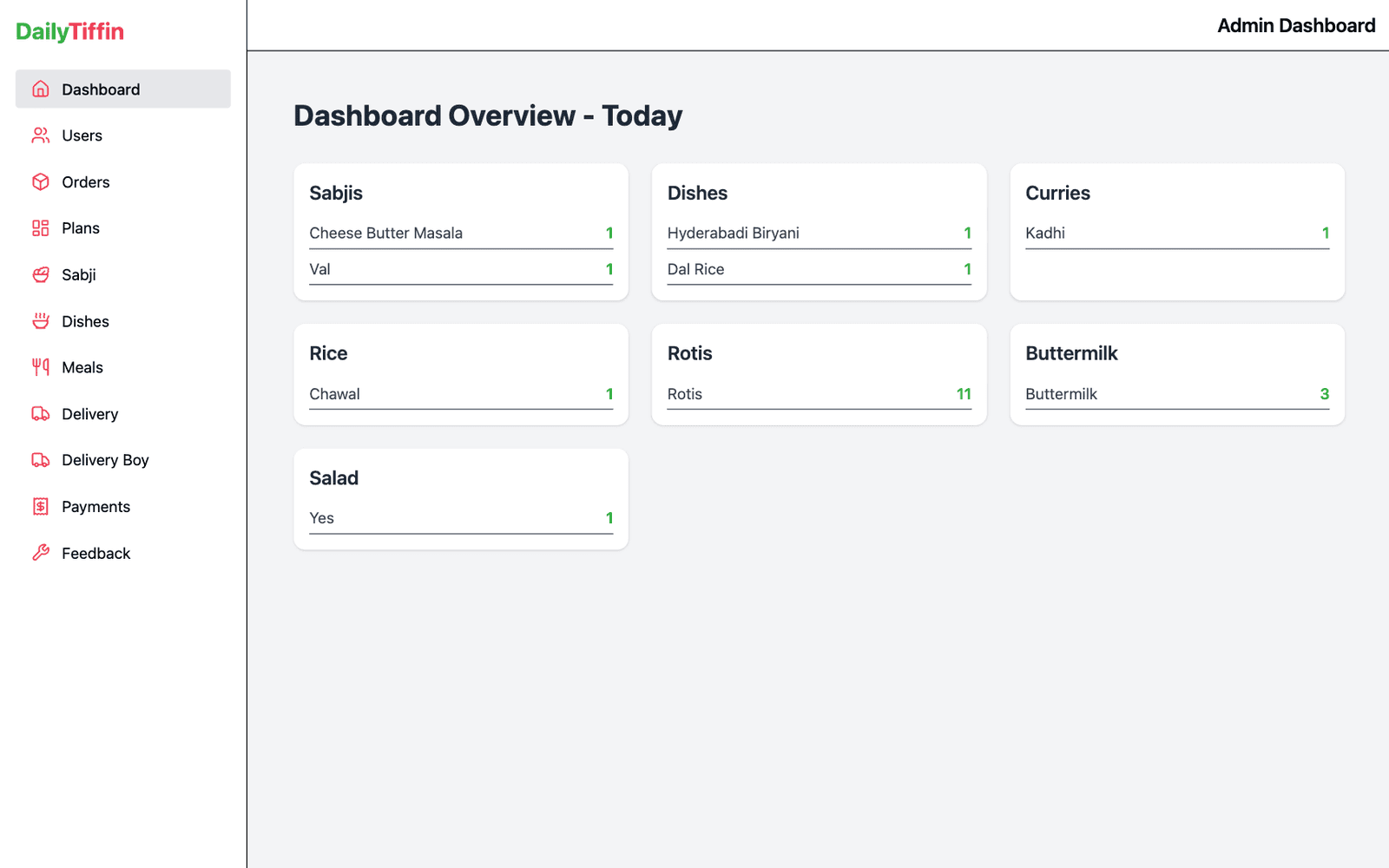Open the Payments page
The height and width of the screenshot is (868, 1389).
pos(123,507)
